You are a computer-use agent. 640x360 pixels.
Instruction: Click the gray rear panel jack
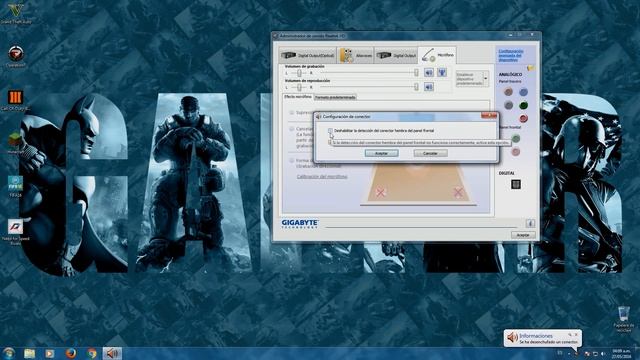[508, 105]
